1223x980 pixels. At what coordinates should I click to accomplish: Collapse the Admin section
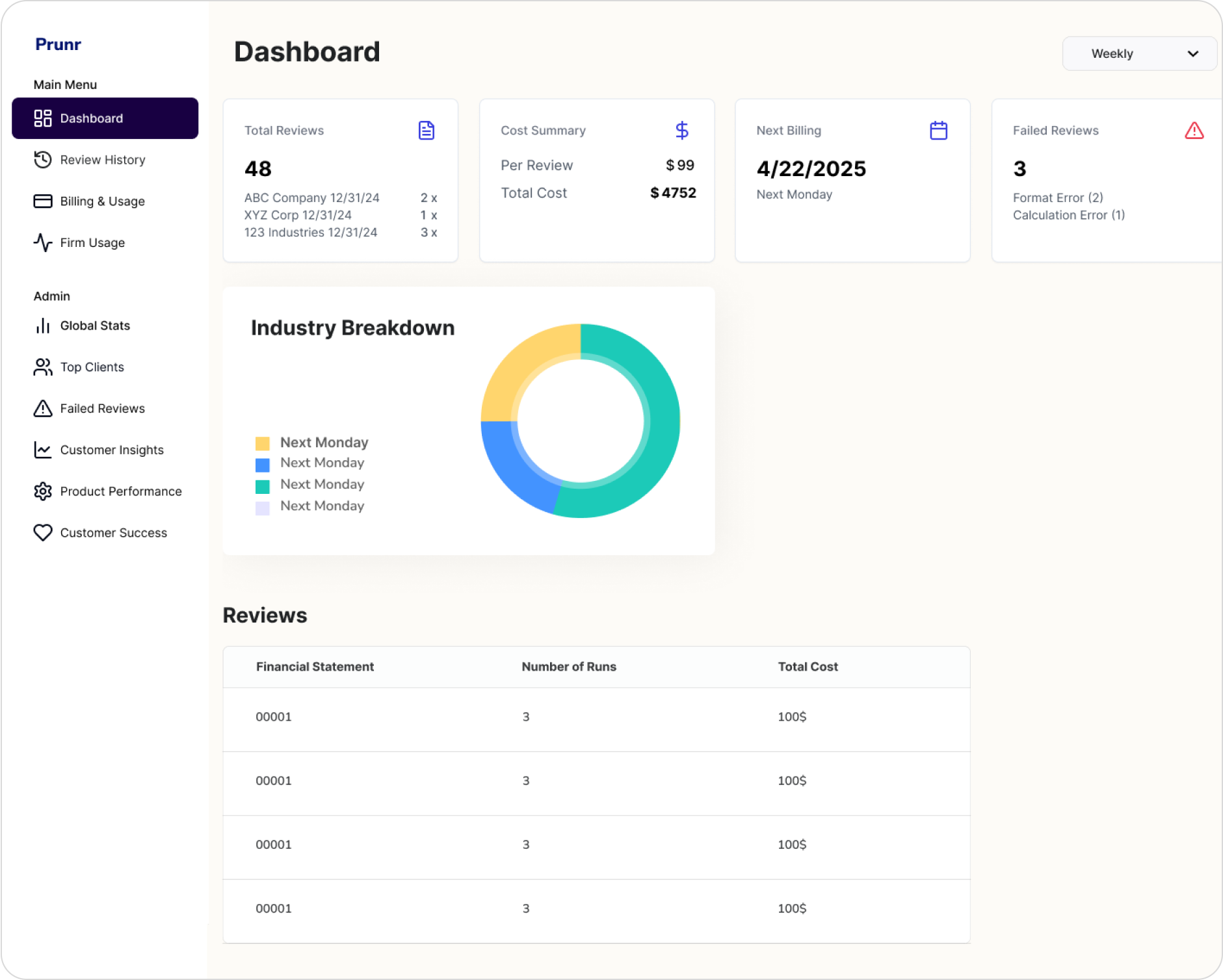tap(51, 296)
